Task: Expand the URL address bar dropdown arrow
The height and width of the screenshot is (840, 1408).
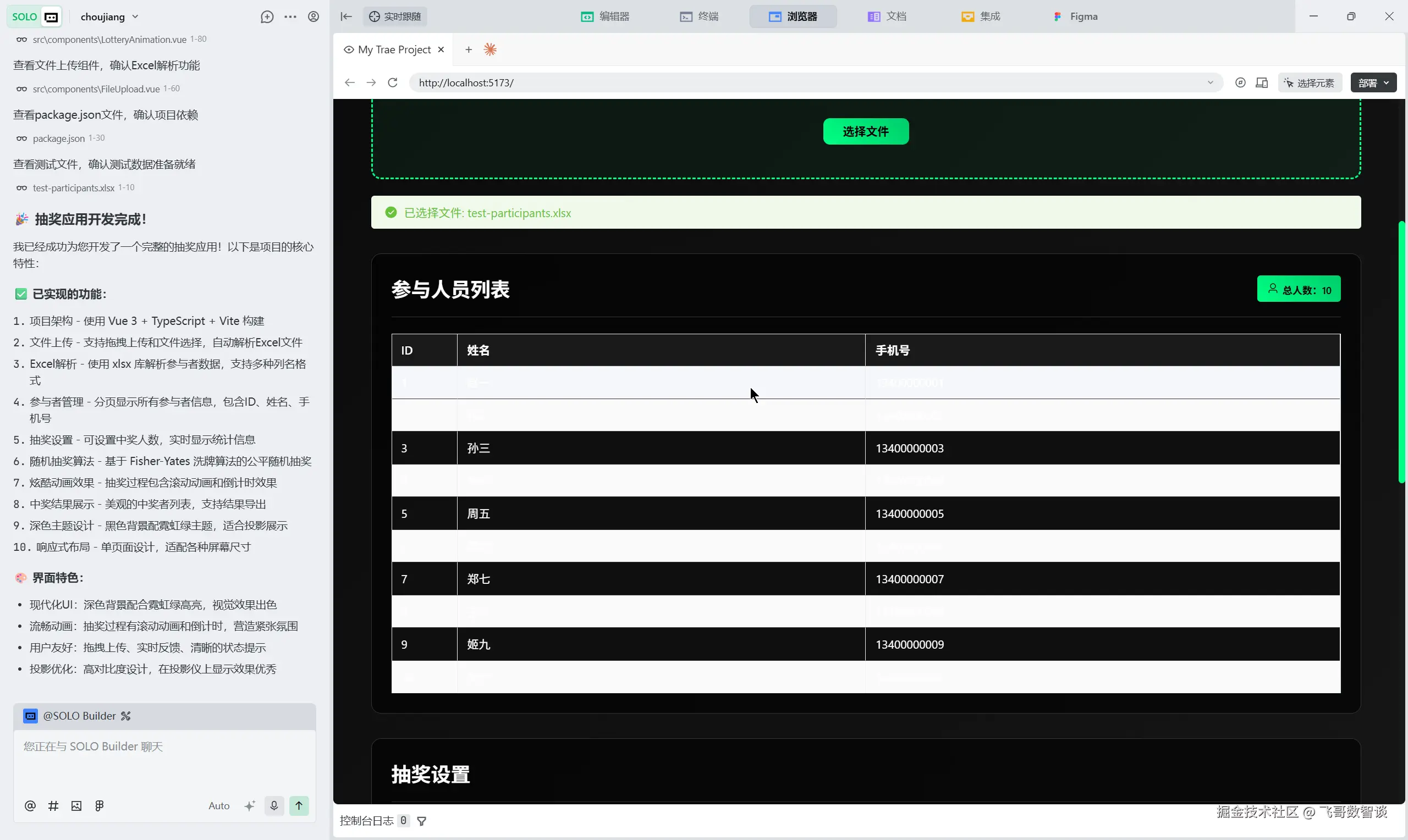Action: pos(1211,82)
